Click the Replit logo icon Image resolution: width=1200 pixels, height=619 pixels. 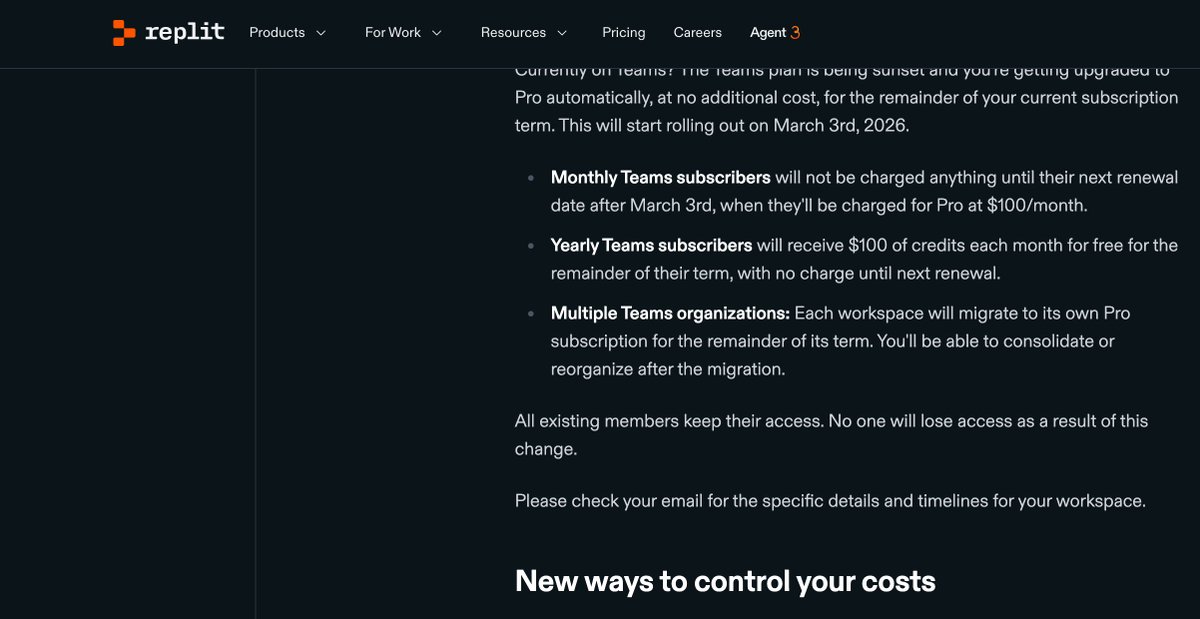pos(124,33)
